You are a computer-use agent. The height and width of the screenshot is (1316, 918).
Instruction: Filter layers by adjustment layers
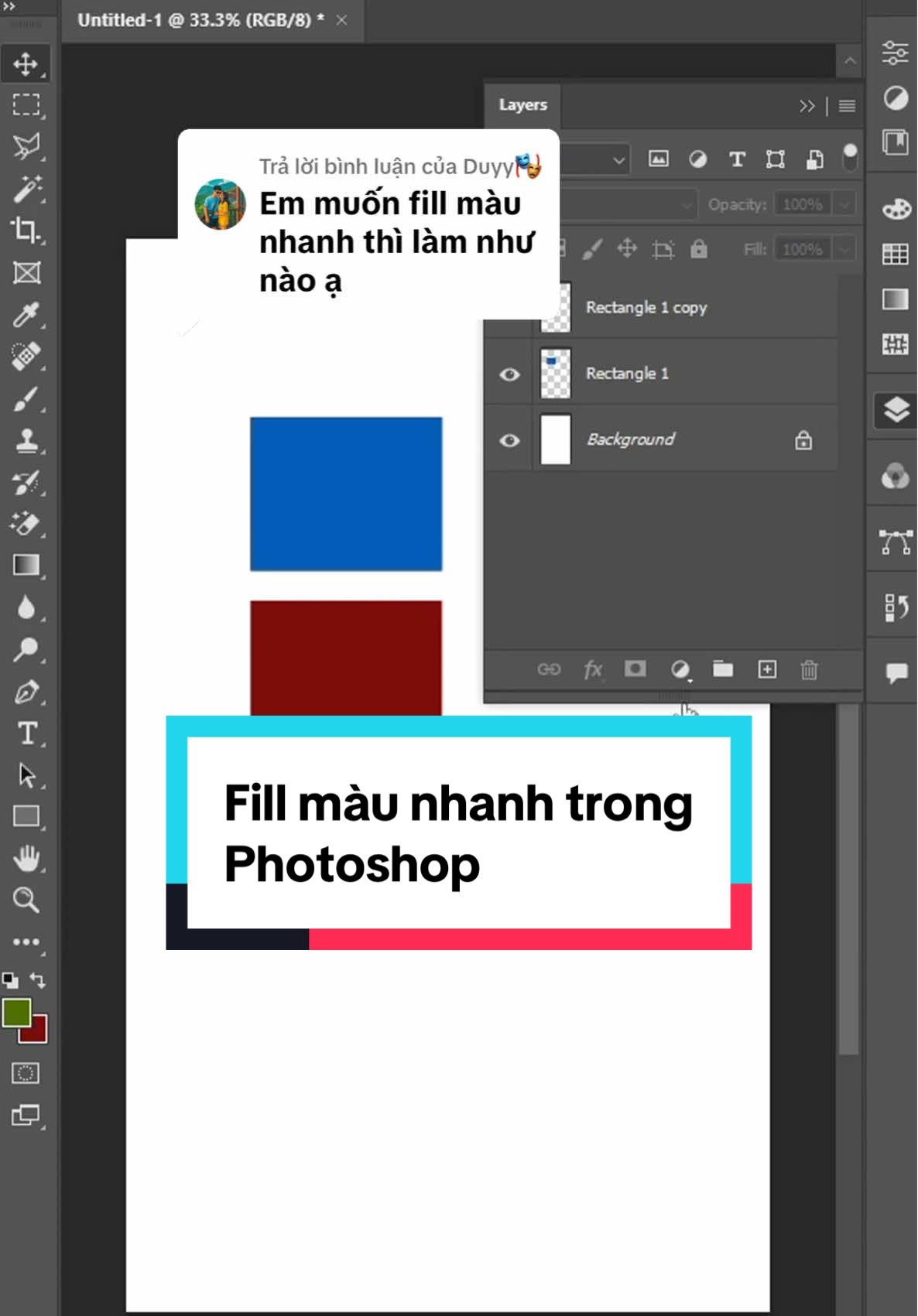pos(698,159)
